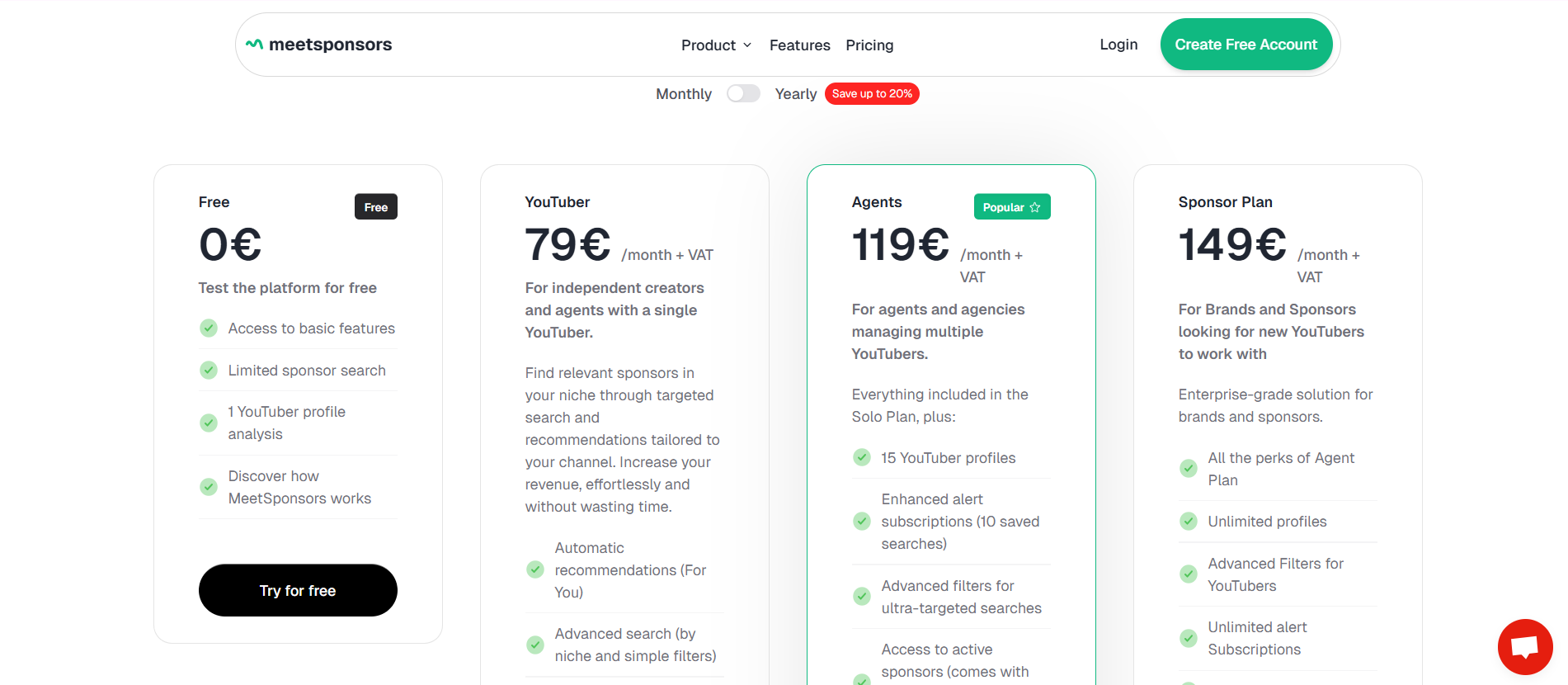The height and width of the screenshot is (685, 1568).
Task: Click the green Popular badge
Action: coord(1012,207)
